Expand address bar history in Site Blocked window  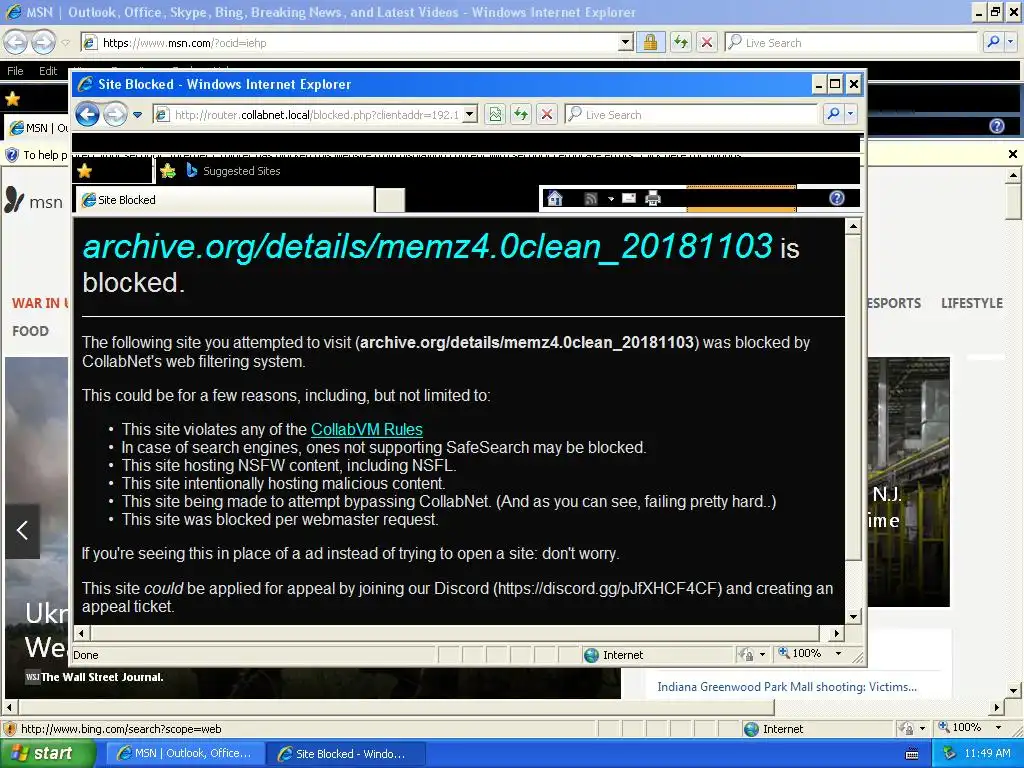[470, 115]
